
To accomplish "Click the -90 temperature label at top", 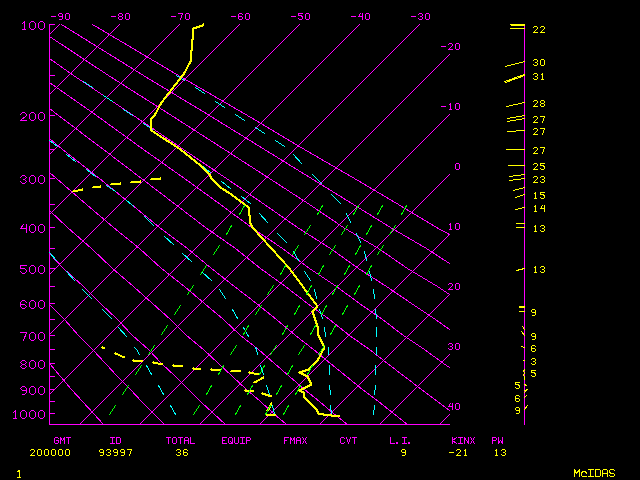I will click(61, 17).
